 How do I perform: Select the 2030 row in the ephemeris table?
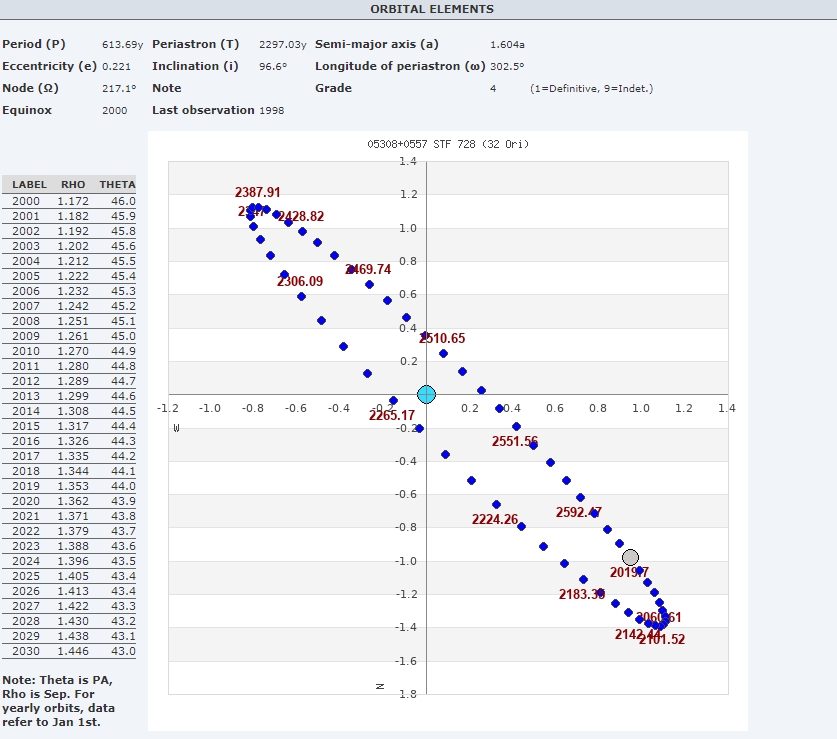69,651
